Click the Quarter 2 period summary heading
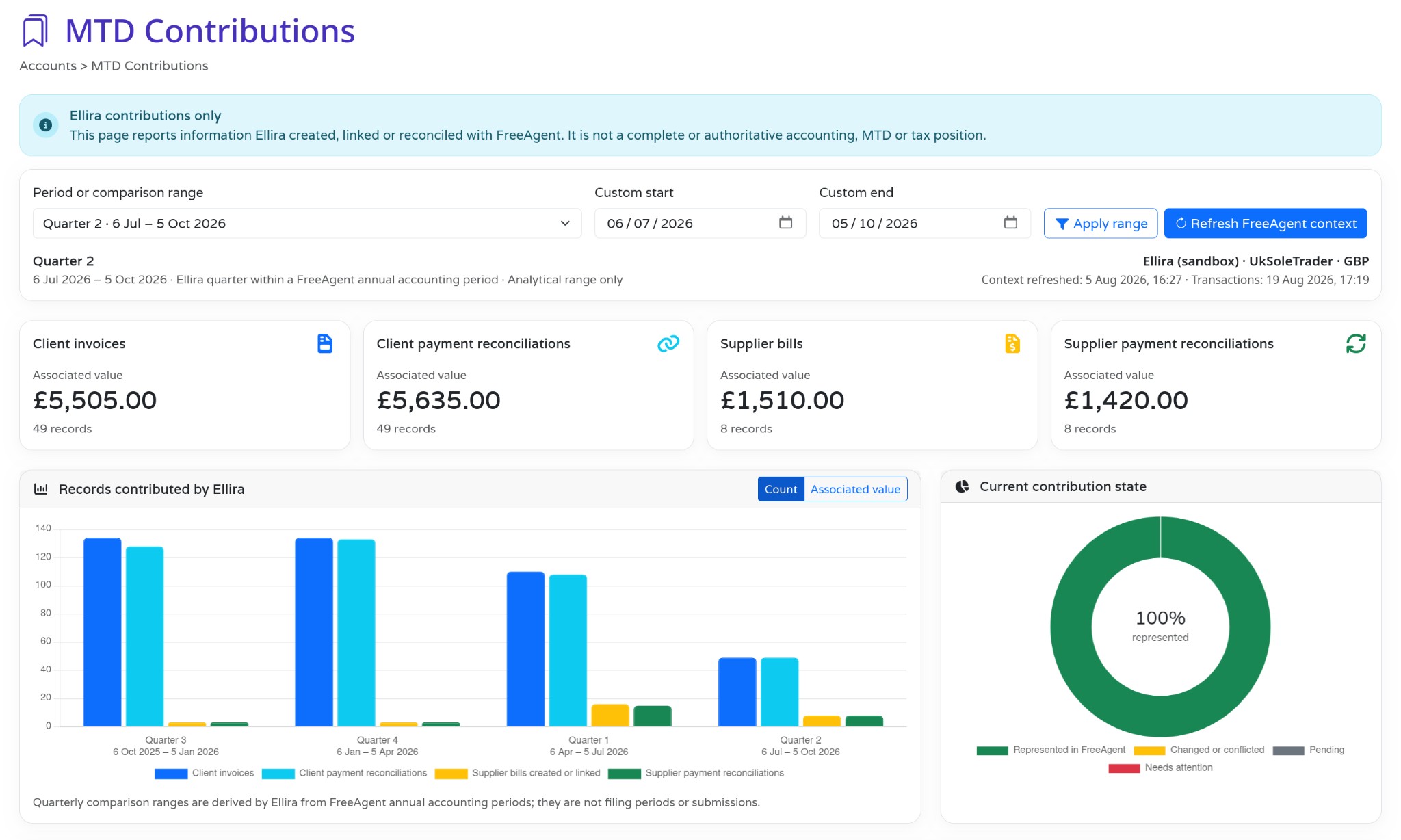Image resolution: width=1401 pixels, height=840 pixels. [x=64, y=261]
